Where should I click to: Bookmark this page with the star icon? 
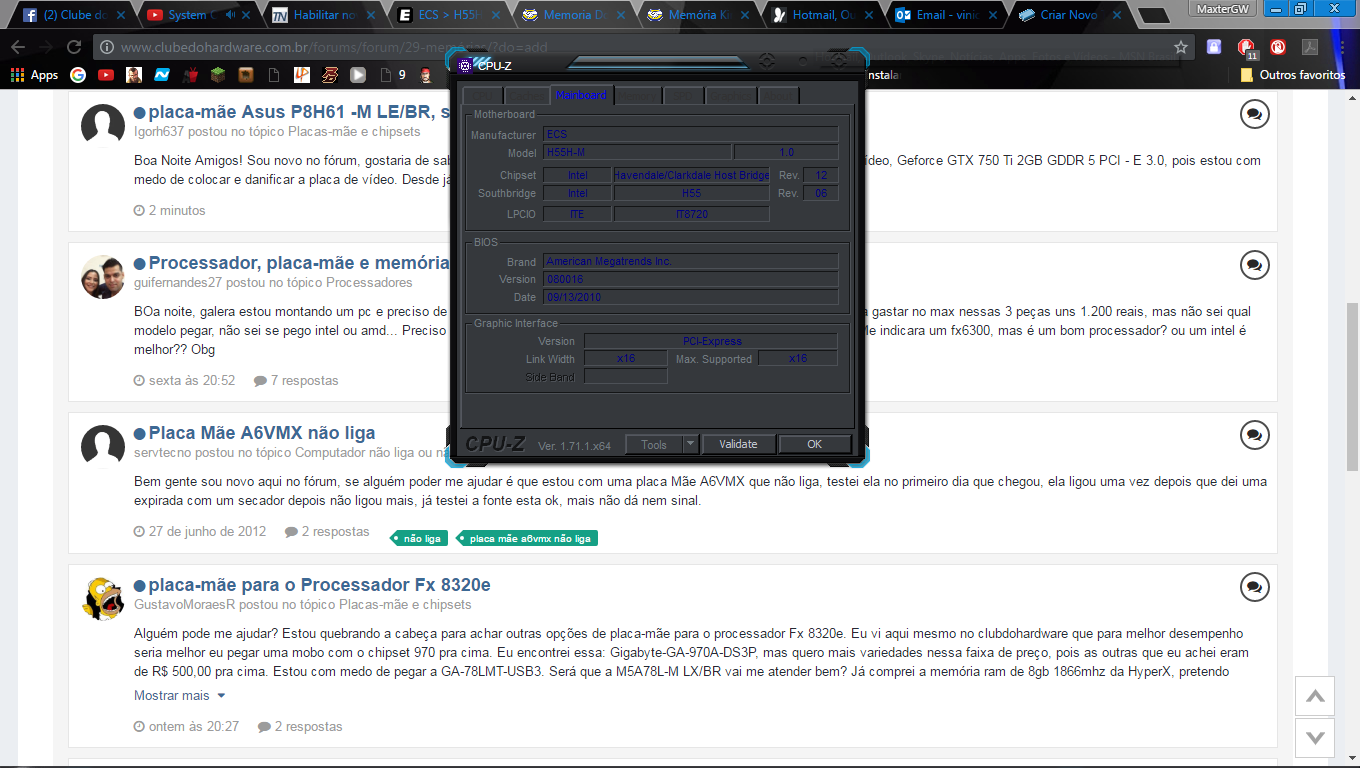point(1181,47)
